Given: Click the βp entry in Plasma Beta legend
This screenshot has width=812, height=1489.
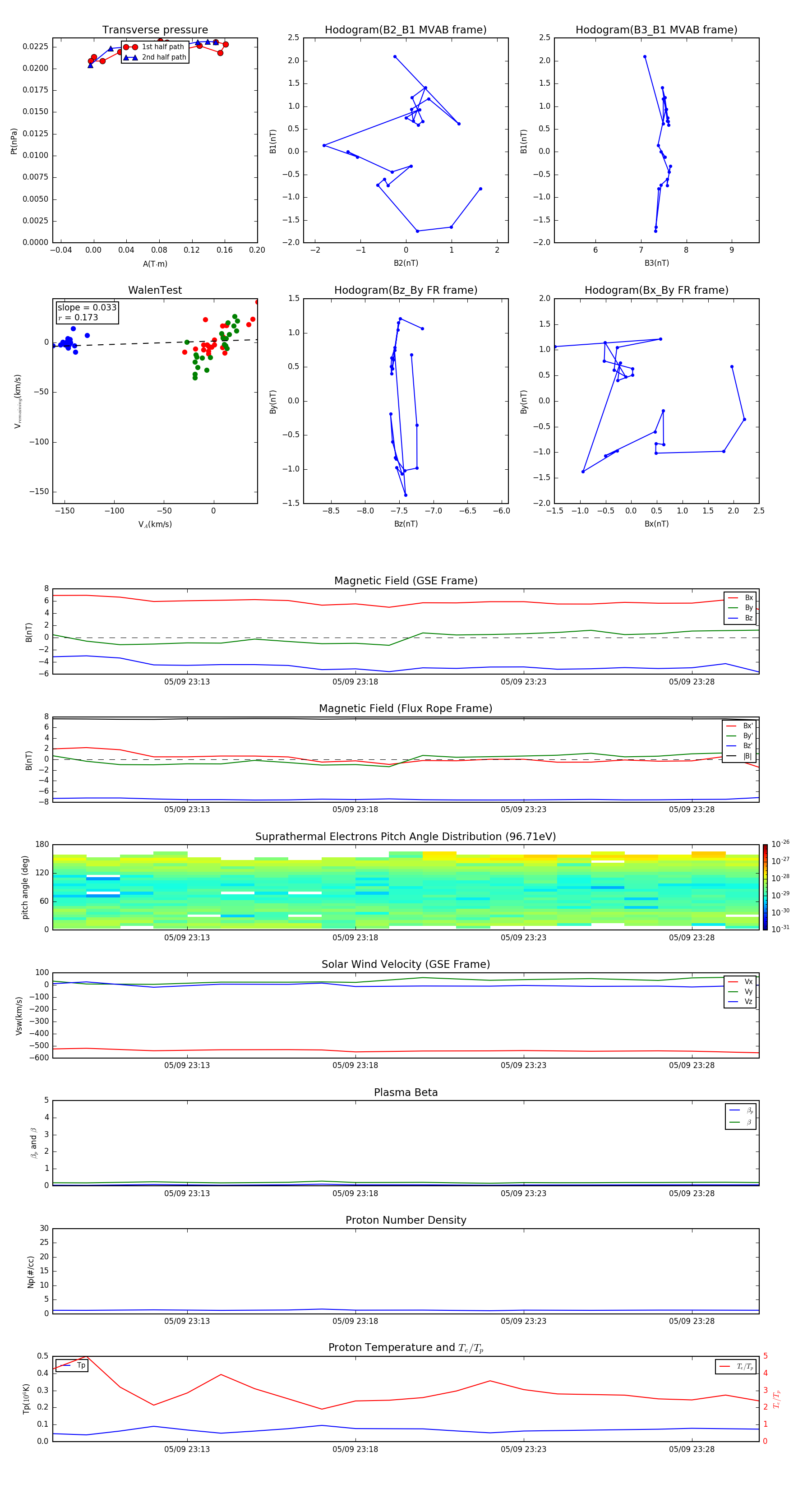Looking at the screenshot, I should (741, 1110).
